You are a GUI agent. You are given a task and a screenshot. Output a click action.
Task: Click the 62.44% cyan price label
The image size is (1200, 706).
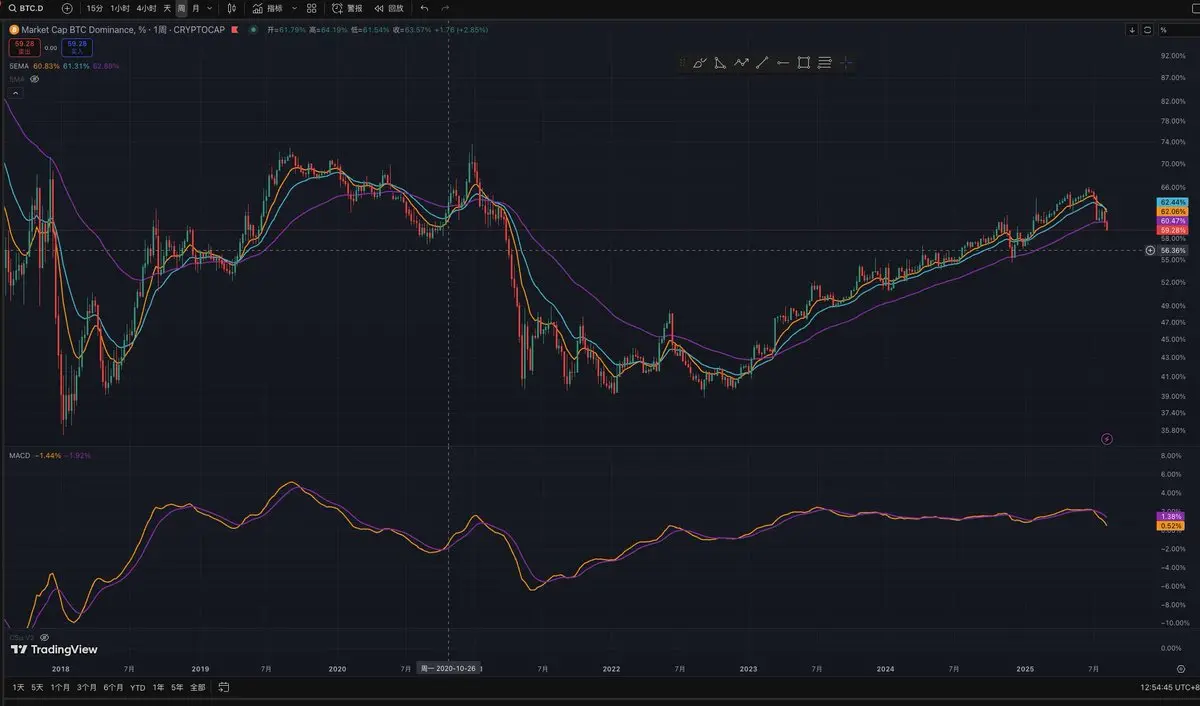tap(1172, 202)
